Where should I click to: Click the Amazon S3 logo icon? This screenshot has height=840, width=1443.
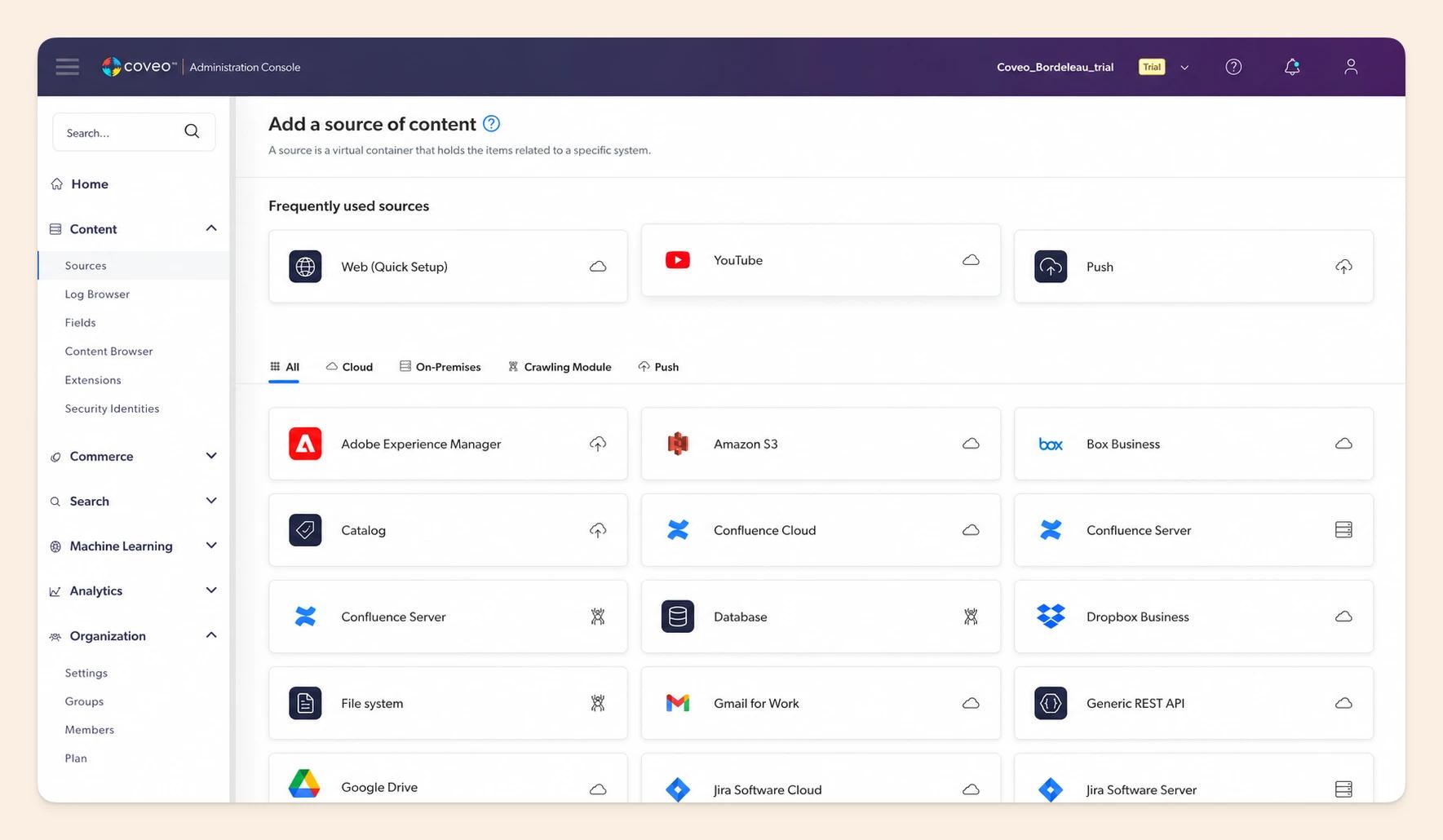point(678,444)
